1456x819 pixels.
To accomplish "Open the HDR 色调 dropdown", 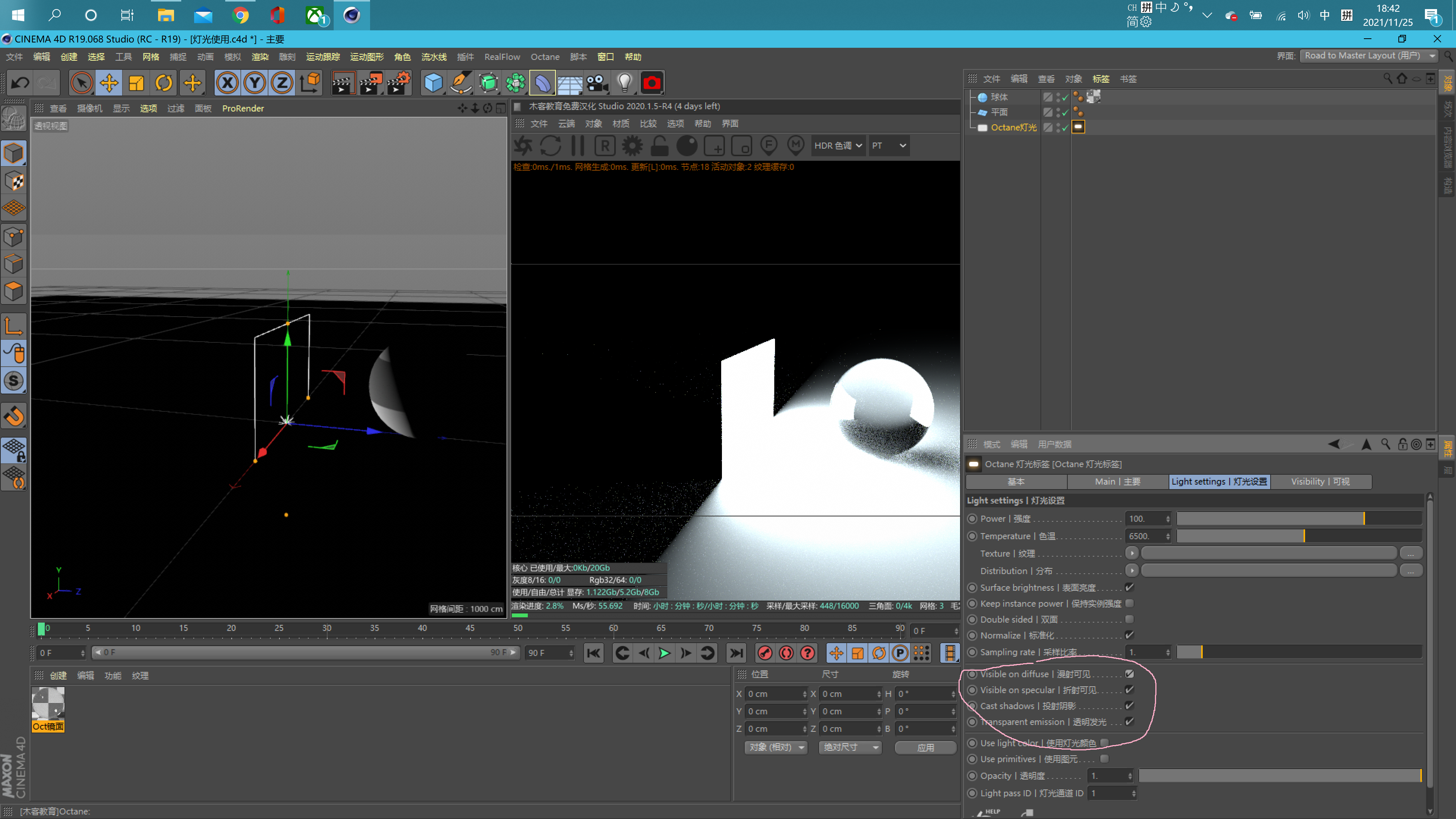I will click(x=838, y=145).
